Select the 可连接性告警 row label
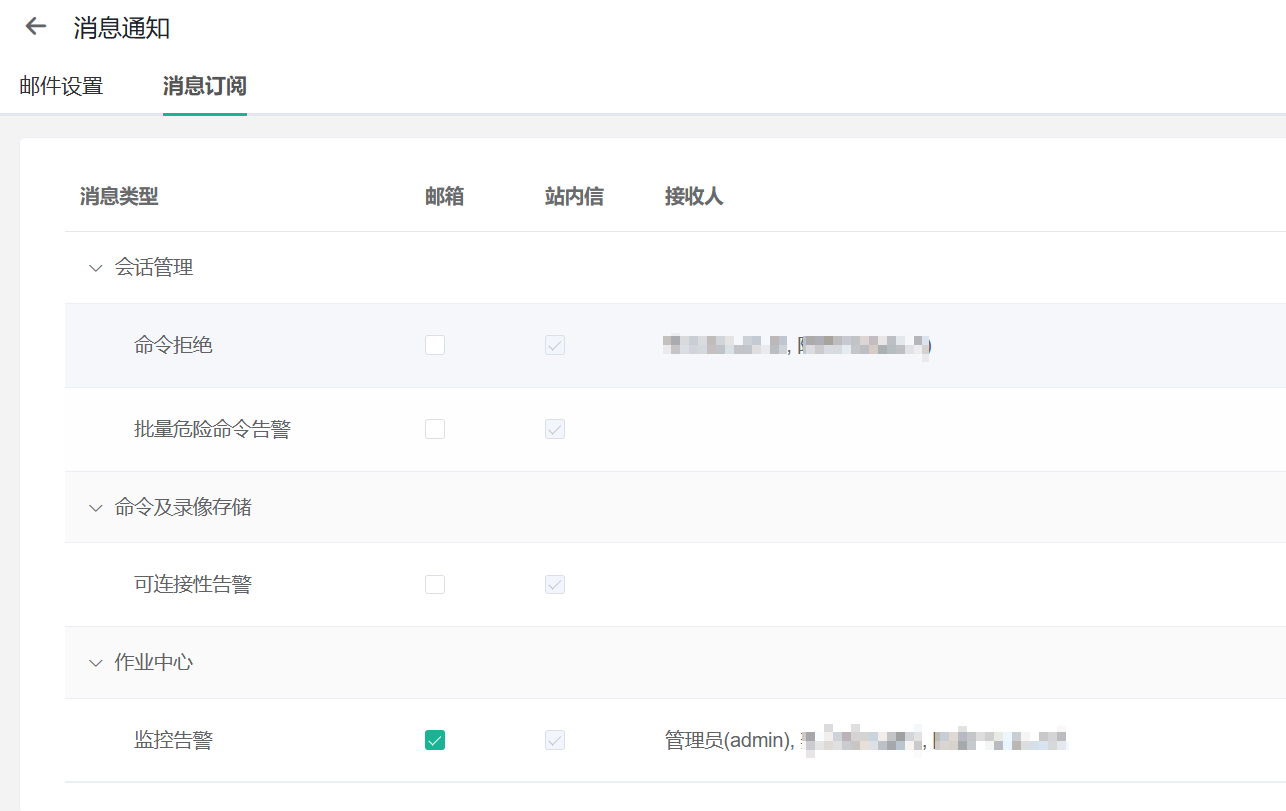This screenshot has width=1286, height=811. 192,584
